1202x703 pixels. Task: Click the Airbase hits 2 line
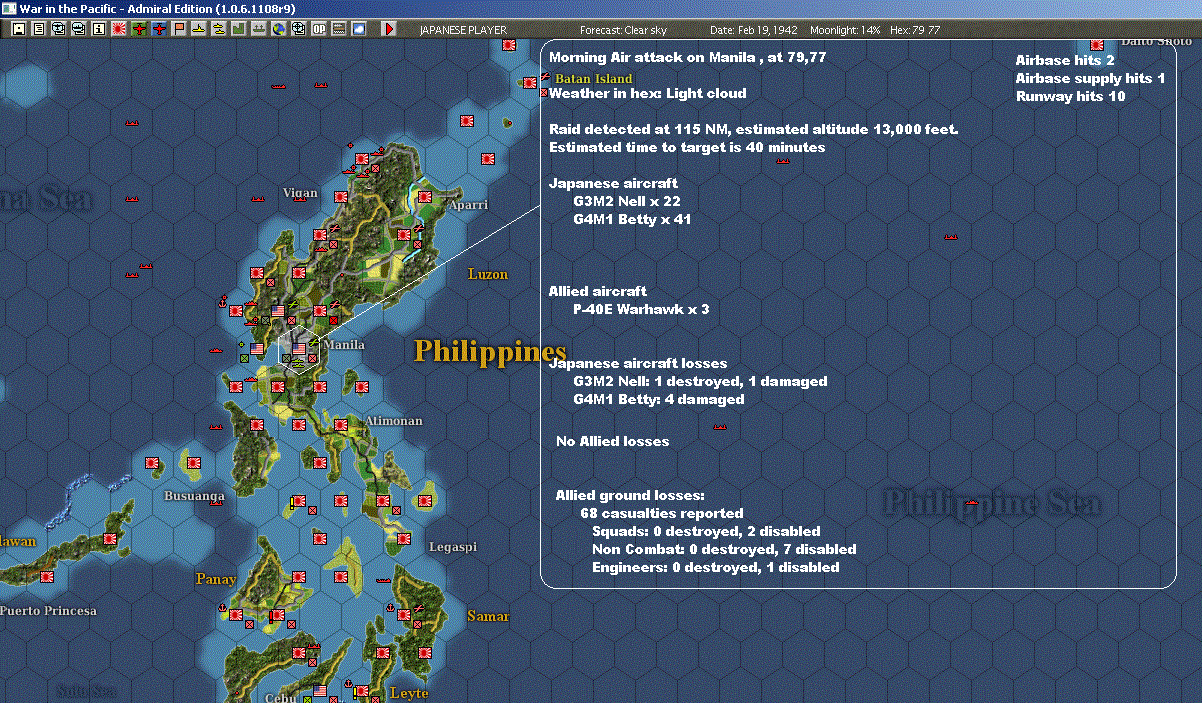1065,61
